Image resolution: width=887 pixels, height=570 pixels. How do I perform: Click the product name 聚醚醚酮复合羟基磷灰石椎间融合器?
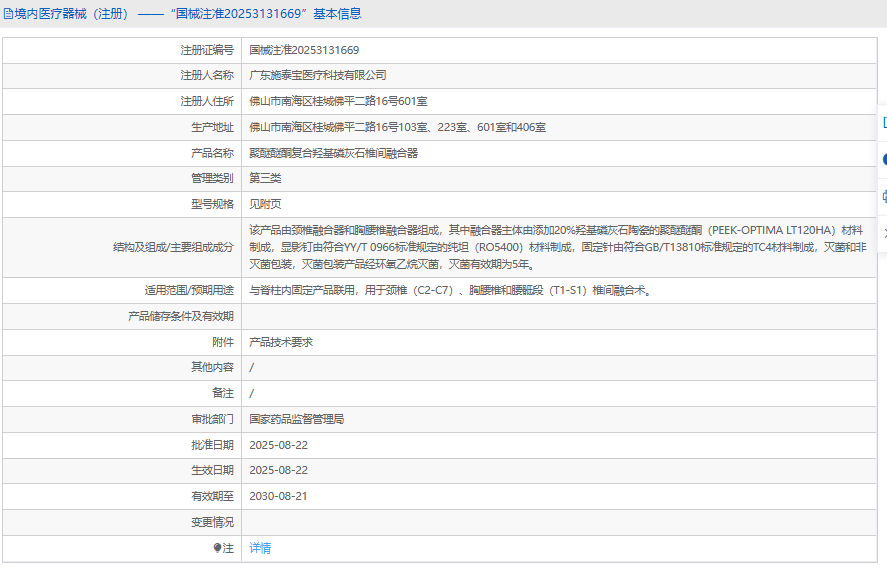coord(333,154)
